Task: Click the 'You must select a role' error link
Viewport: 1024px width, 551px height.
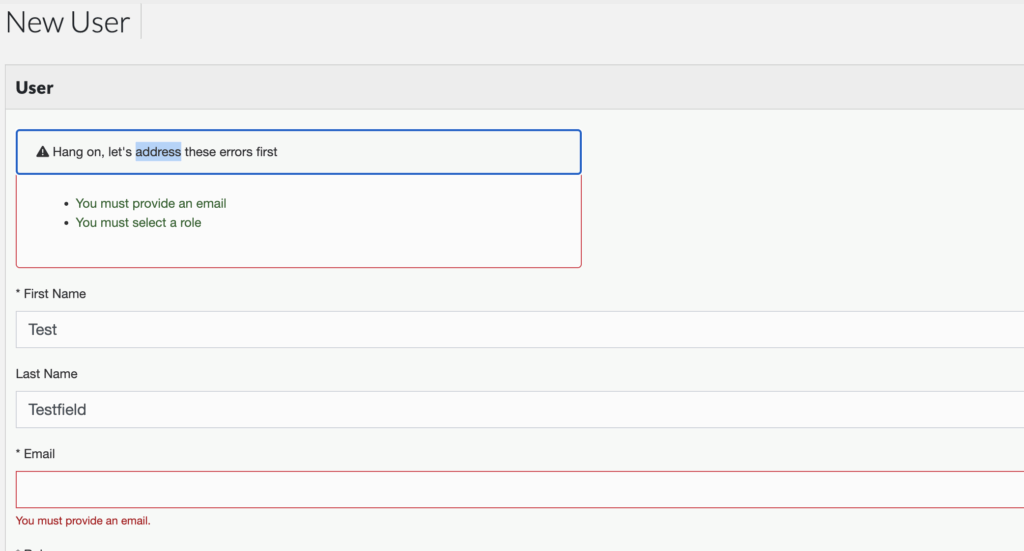Action: pyautogui.click(x=138, y=222)
